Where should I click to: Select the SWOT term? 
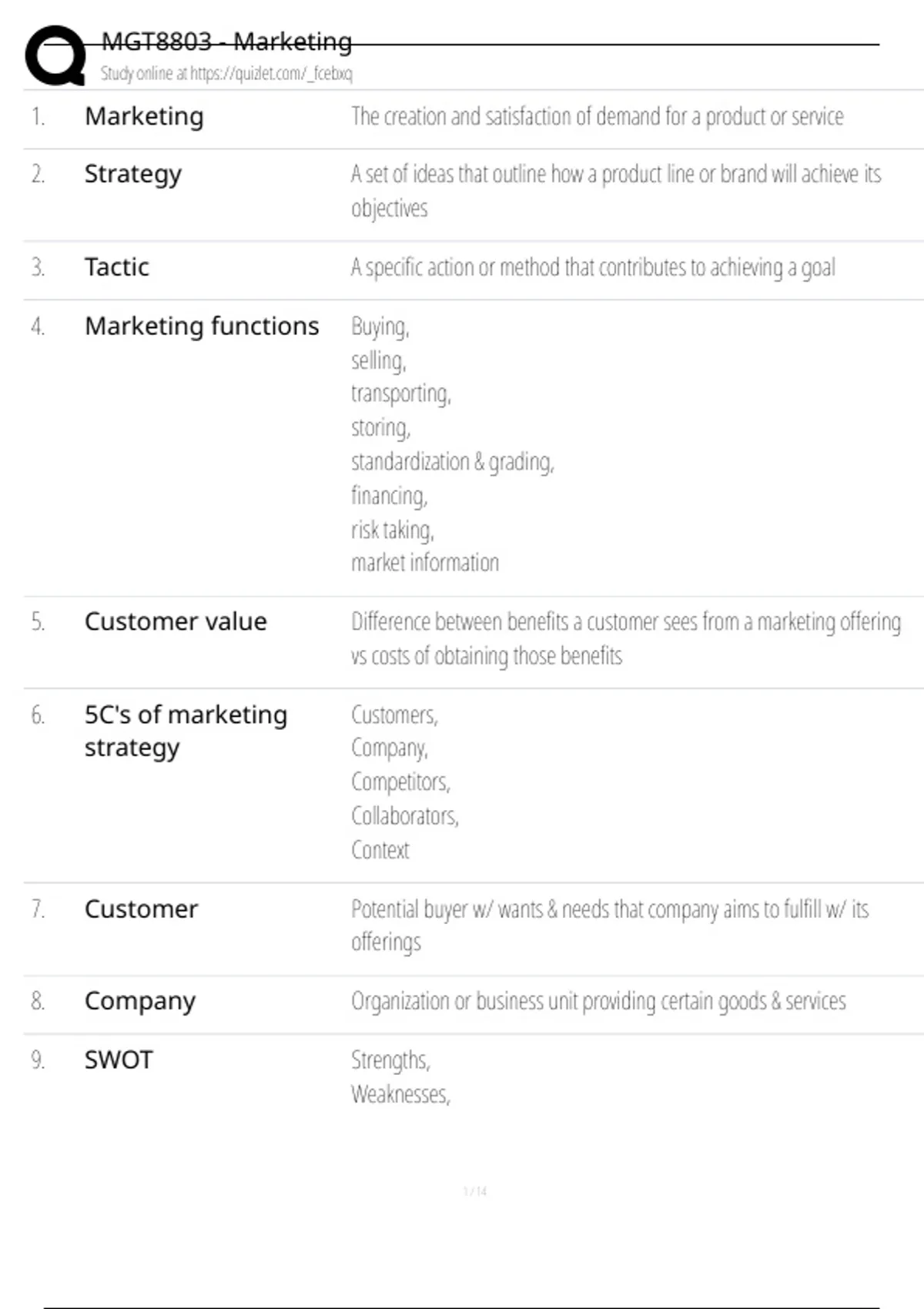click(x=119, y=1060)
